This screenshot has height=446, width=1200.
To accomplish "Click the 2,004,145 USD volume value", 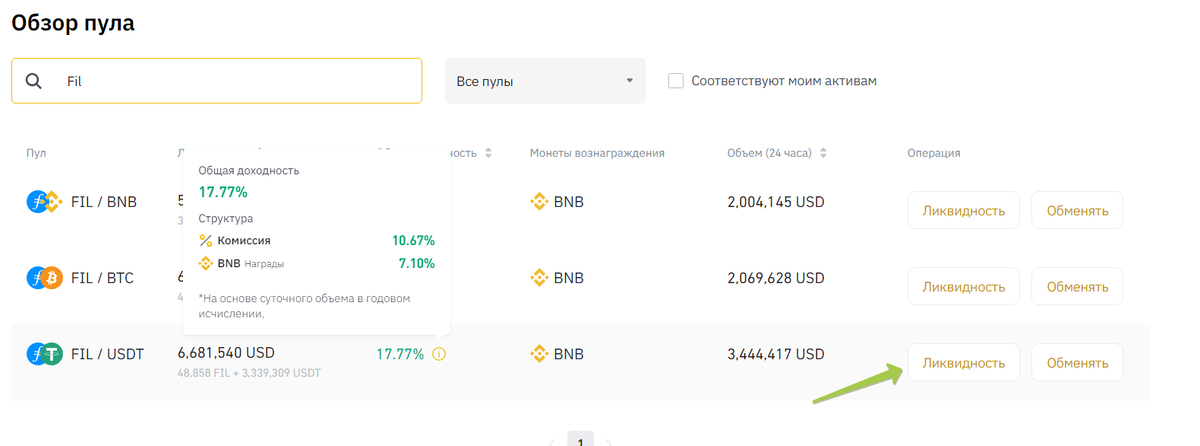I will click(x=776, y=202).
